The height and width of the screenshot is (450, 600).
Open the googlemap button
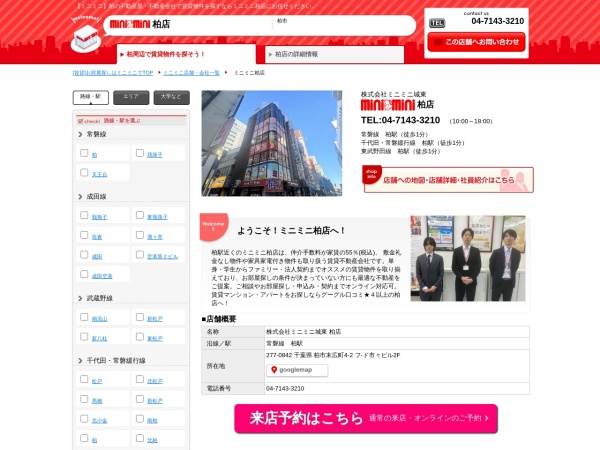(x=297, y=370)
